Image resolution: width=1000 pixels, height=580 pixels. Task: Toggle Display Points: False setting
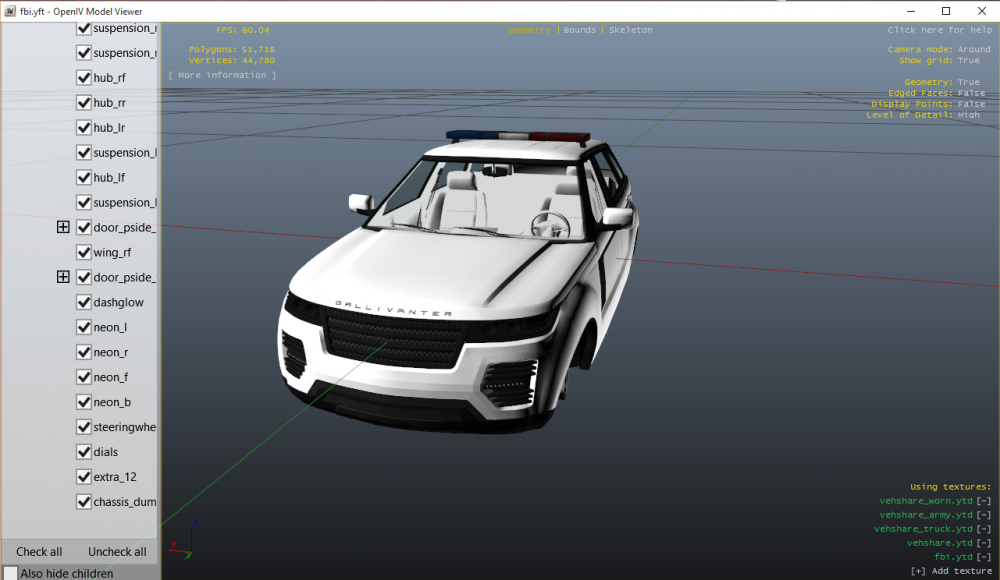928,104
